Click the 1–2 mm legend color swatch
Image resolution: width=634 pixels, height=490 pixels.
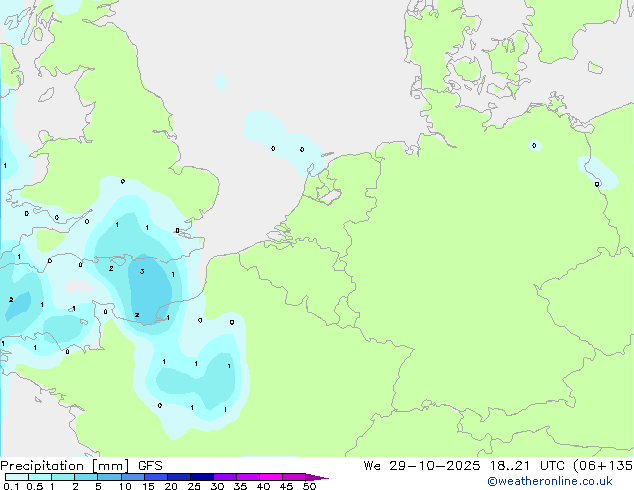(63, 477)
